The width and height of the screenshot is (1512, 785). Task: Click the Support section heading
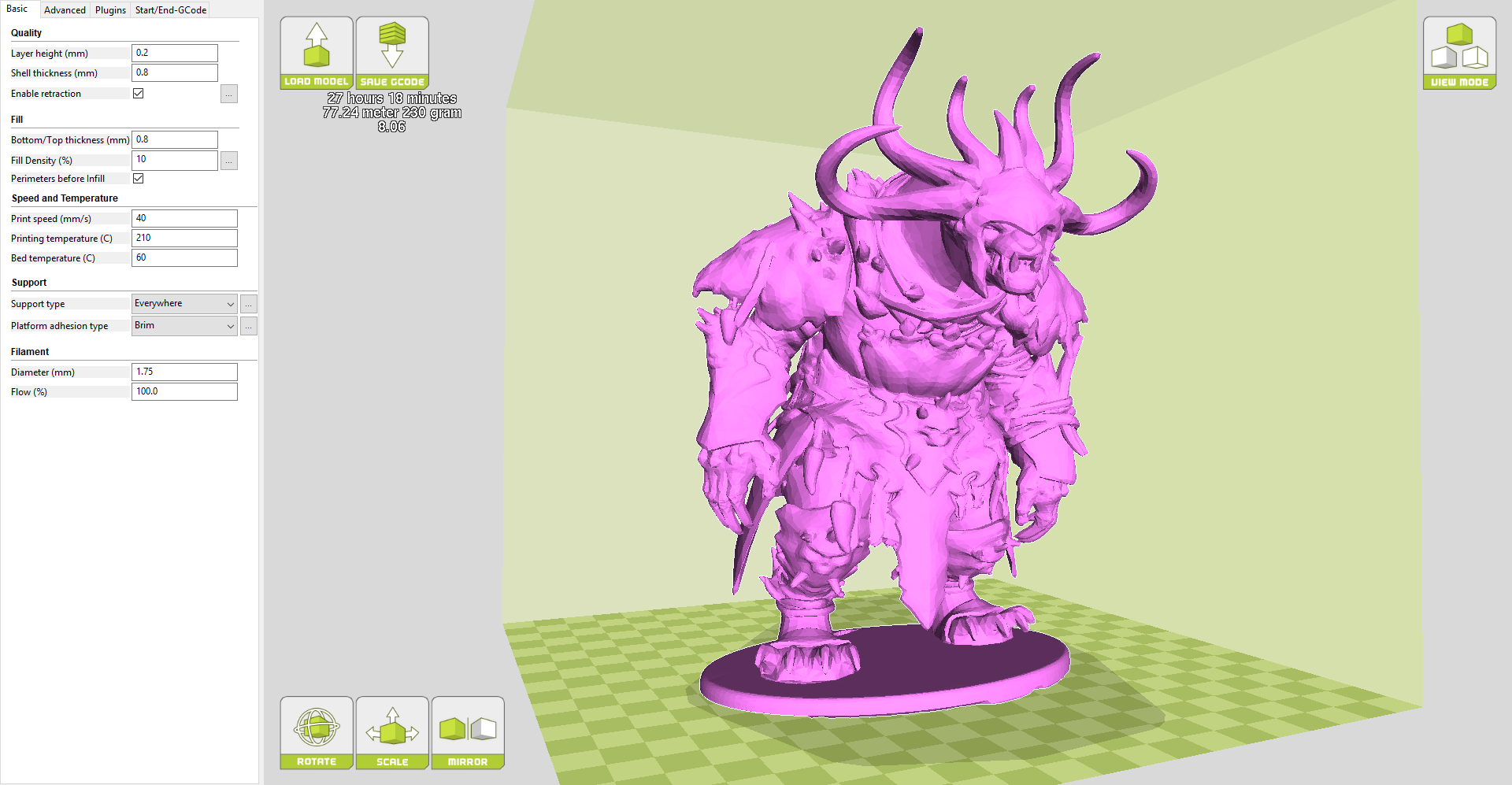(29, 283)
